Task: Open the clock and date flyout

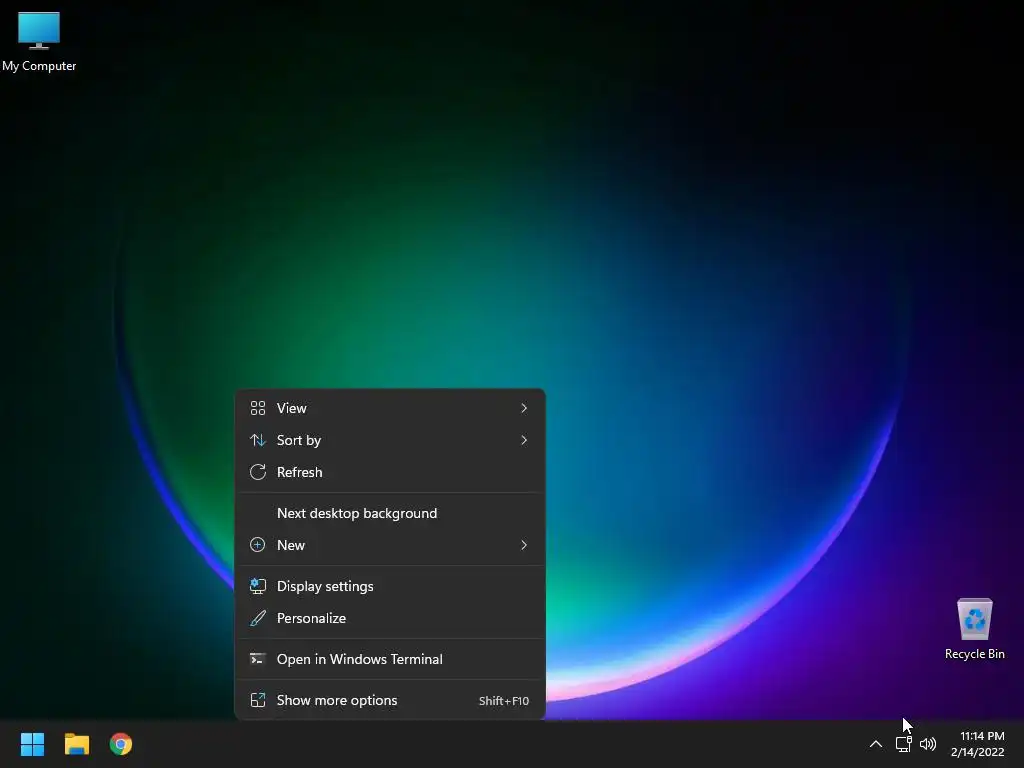Action: tap(978, 744)
